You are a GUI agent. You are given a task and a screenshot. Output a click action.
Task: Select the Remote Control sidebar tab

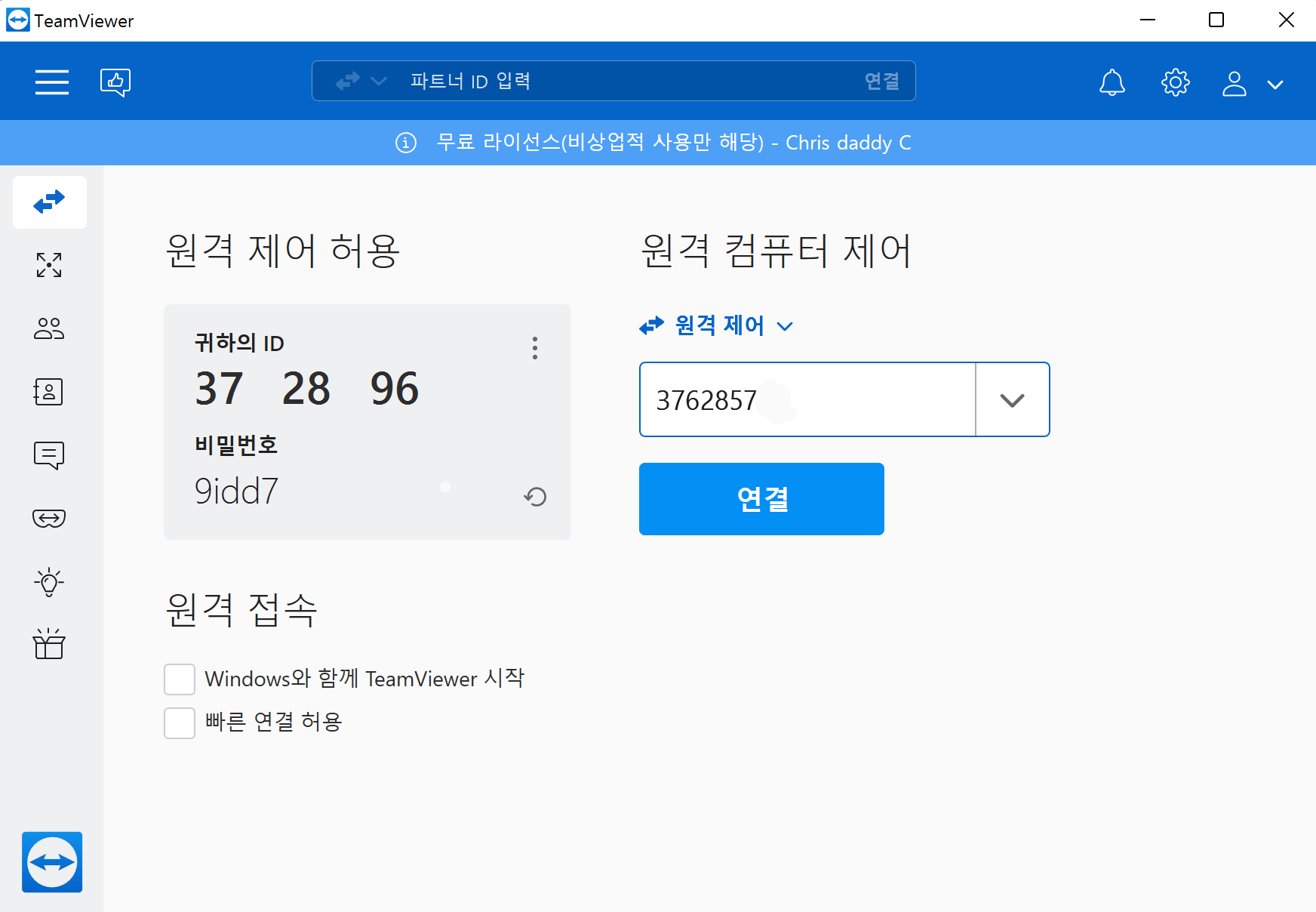(x=50, y=202)
